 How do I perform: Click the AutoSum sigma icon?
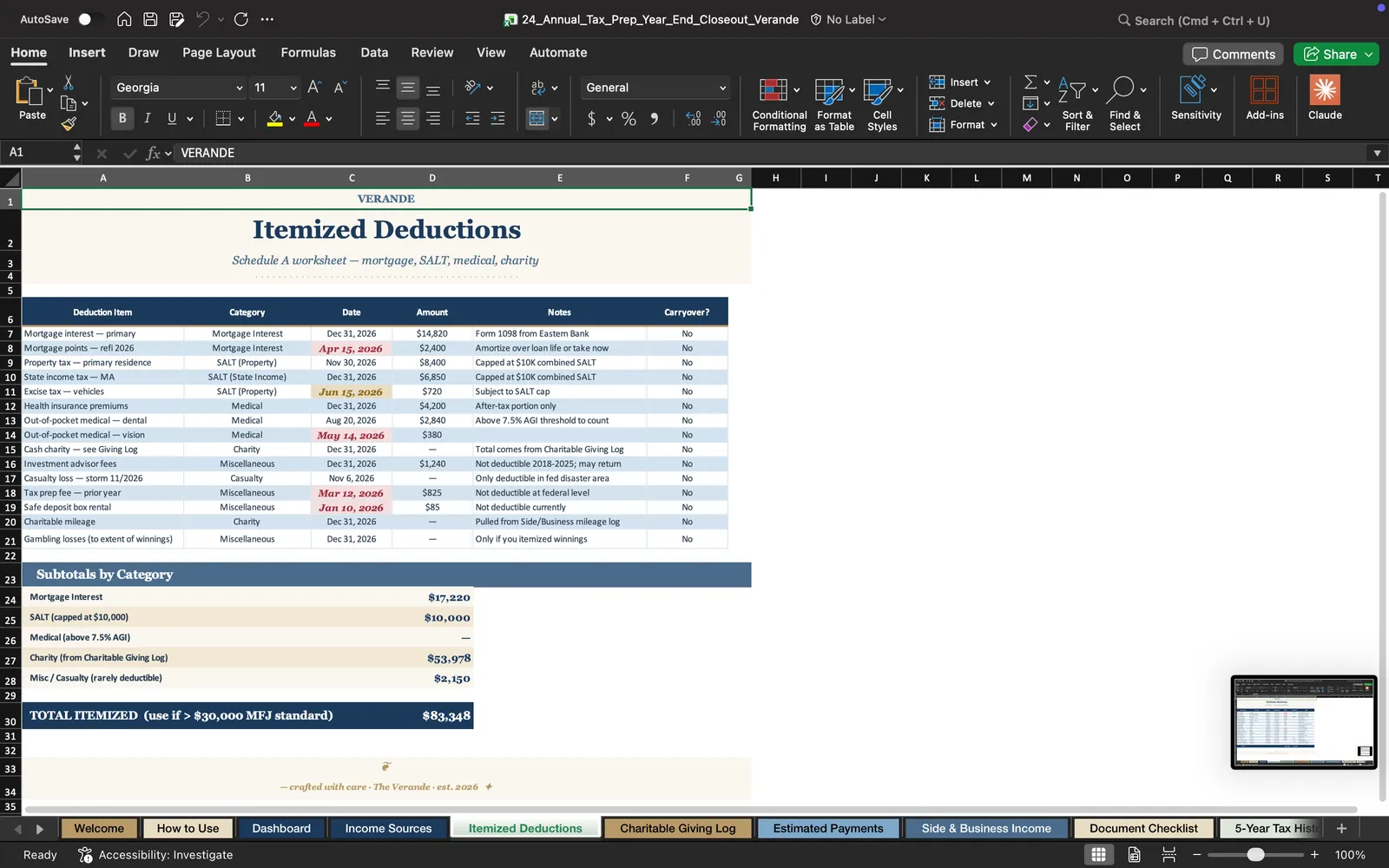coord(1030,82)
